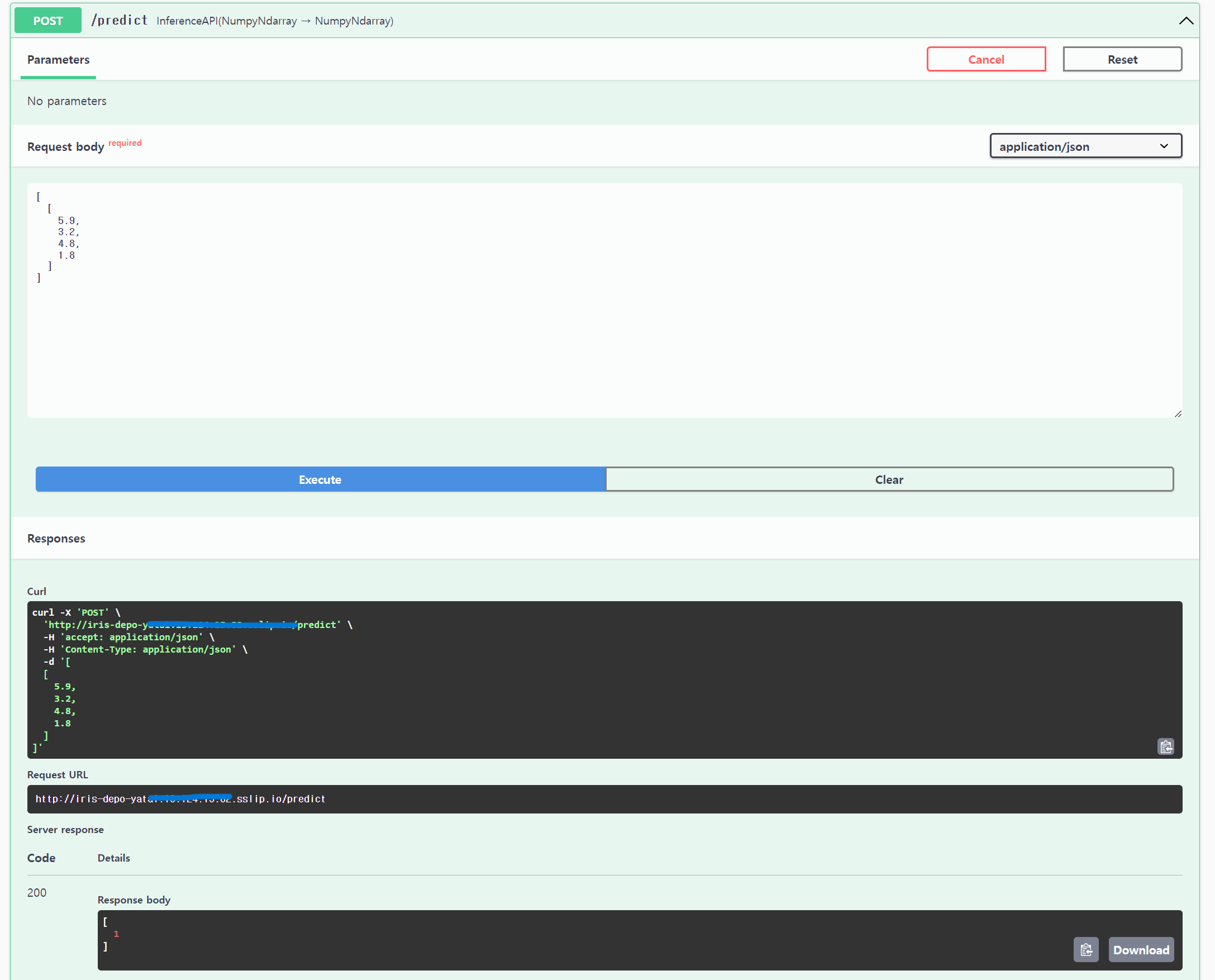This screenshot has width=1215, height=980.
Task: Click the 'No parameters' text
Action: coord(66,101)
